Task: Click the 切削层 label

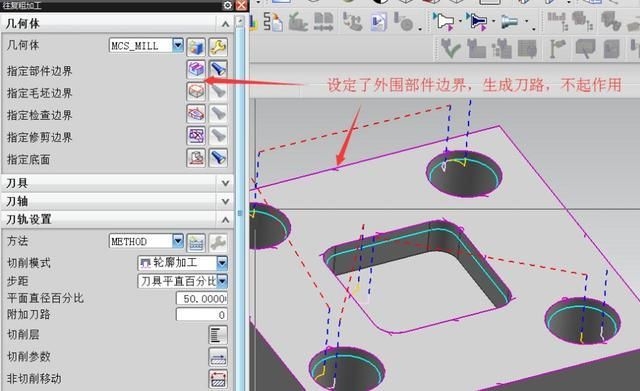Action: [23, 335]
